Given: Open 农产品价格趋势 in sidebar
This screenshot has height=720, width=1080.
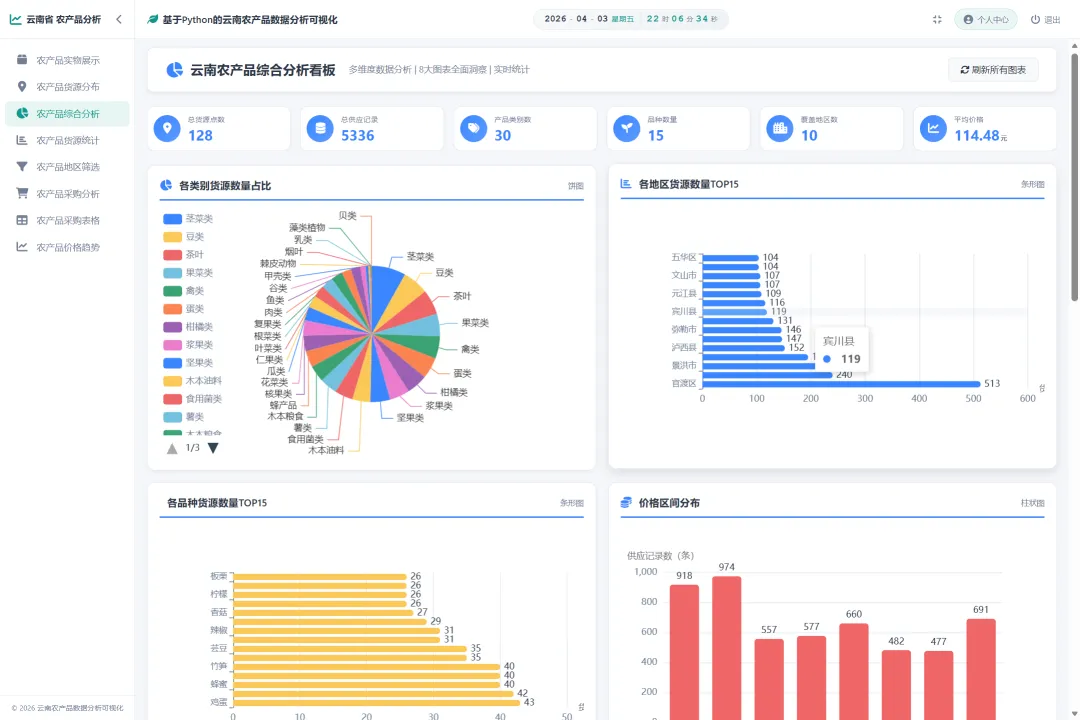Looking at the screenshot, I should pos(67,247).
